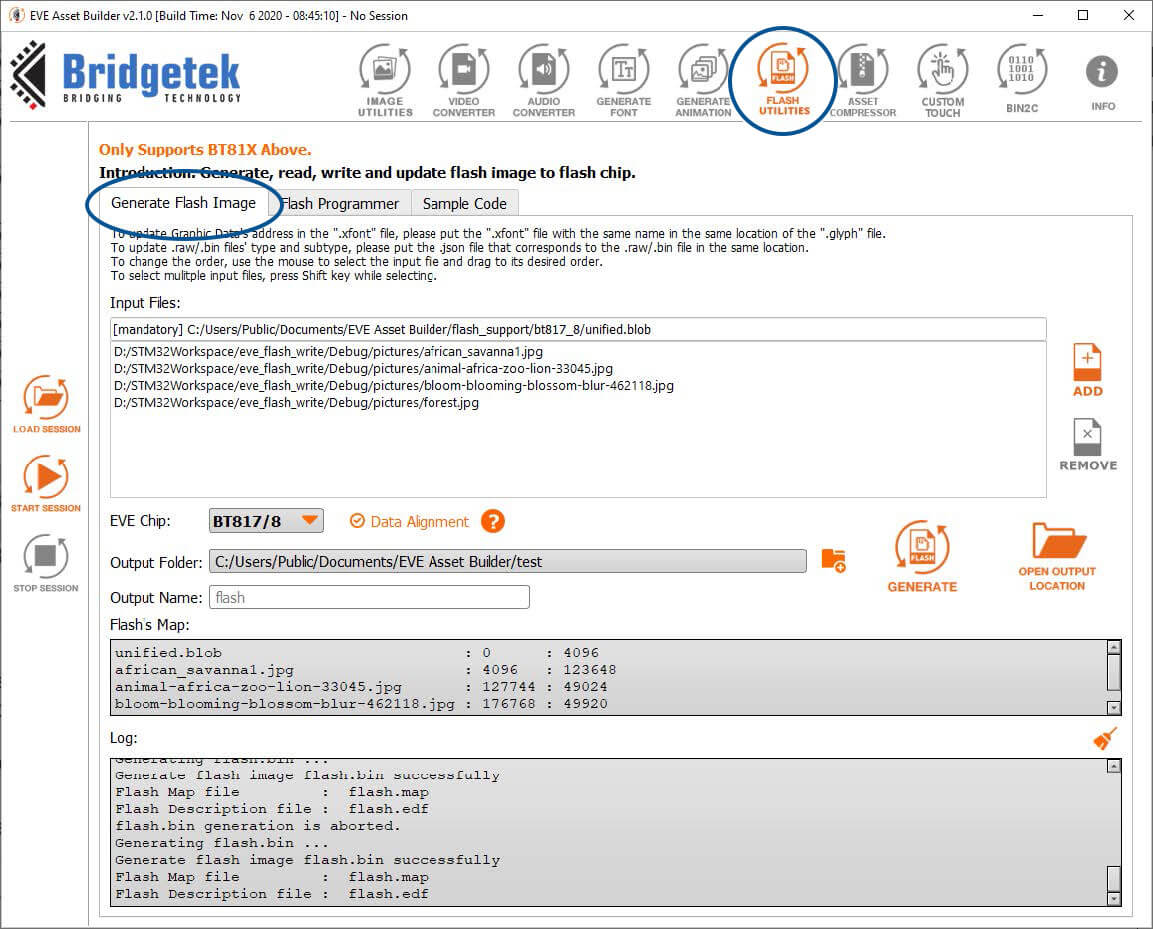The height and width of the screenshot is (929, 1153).
Task: Maximize the EVE Asset Builder window
Action: pos(1082,15)
